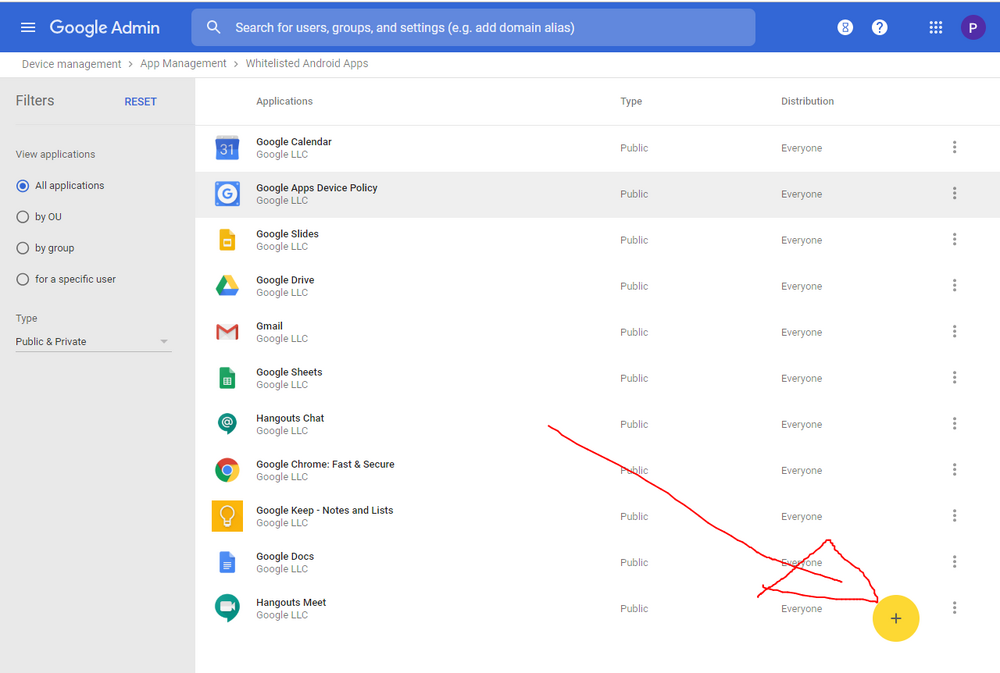The width and height of the screenshot is (1000, 673).
Task: Open the three-dot menu for Google Keep
Action: pos(954,515)
